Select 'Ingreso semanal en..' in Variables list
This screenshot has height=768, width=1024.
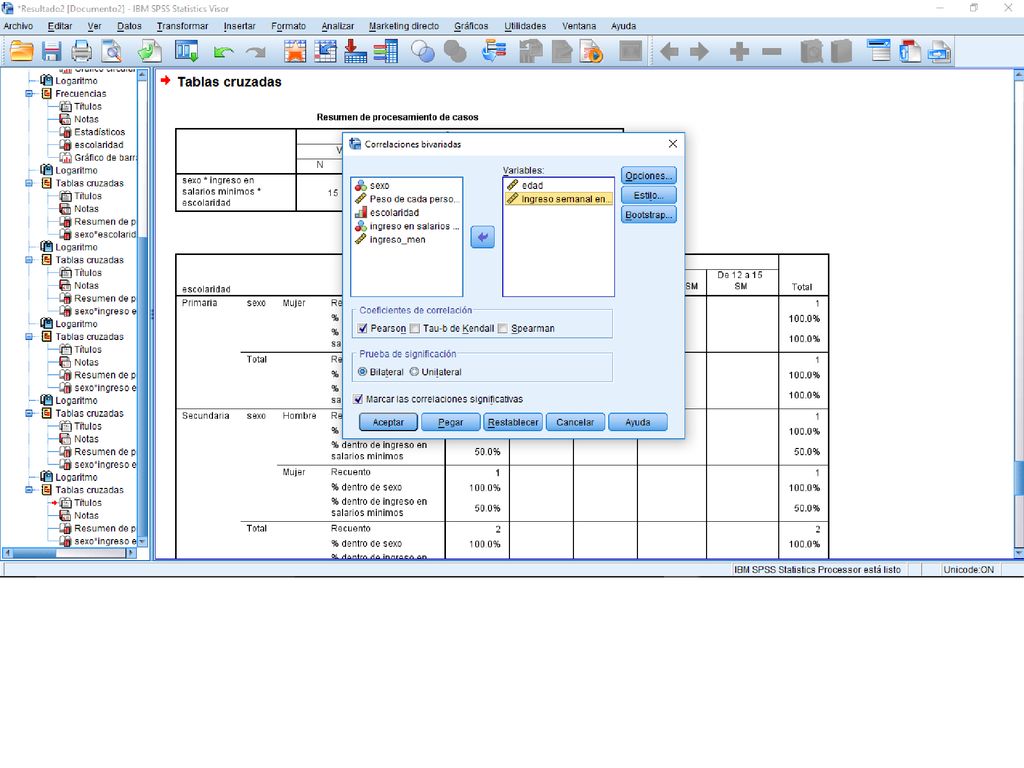tap(558, 199)
